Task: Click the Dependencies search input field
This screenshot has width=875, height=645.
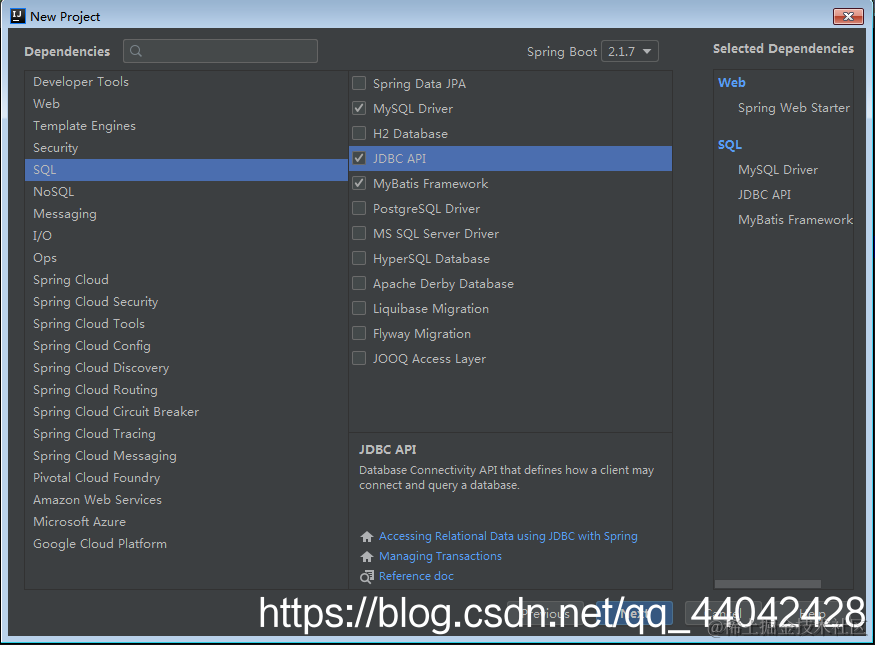Action: 220,51
